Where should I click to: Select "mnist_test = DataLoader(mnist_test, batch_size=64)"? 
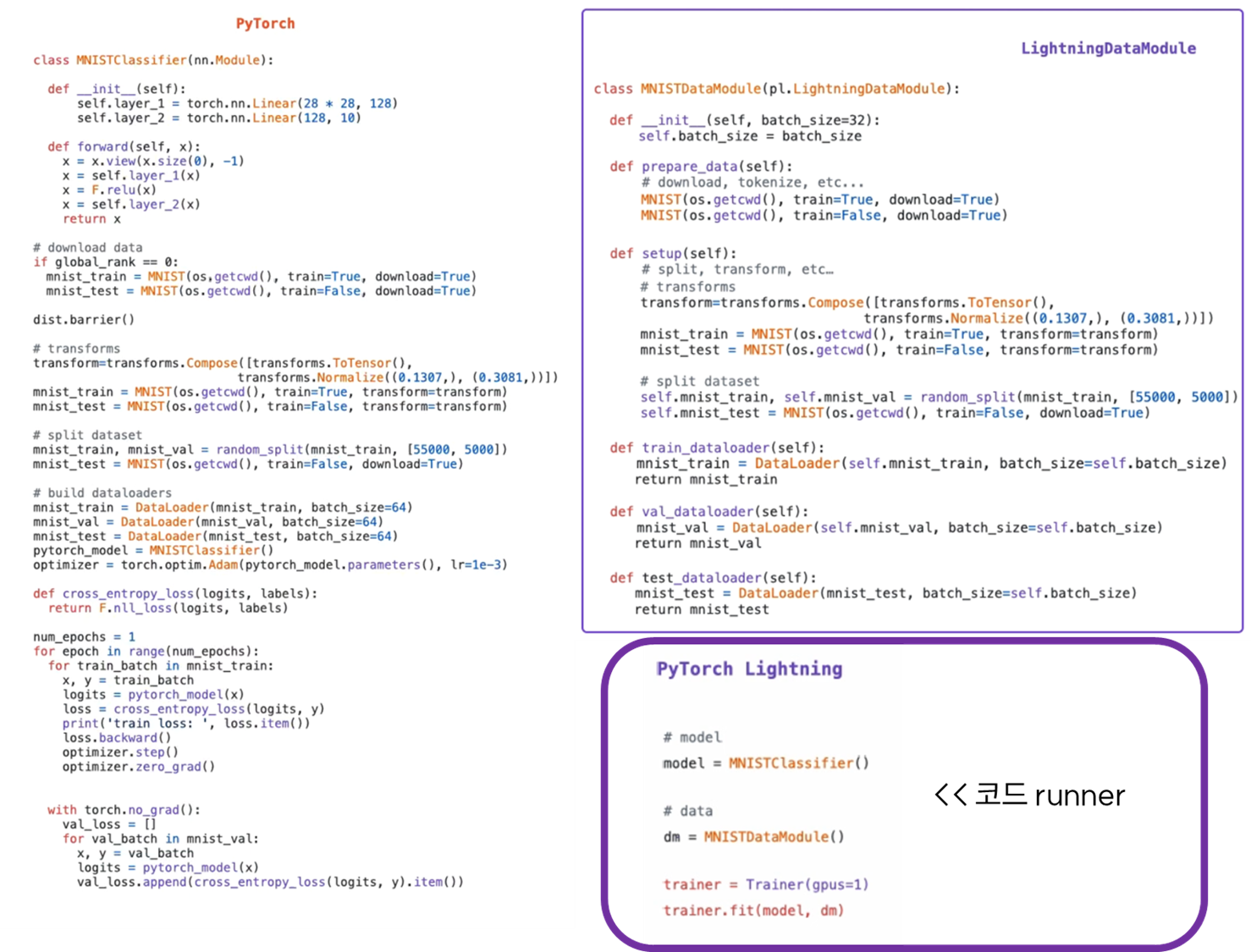pyautogui.click(x=215, y=536)
